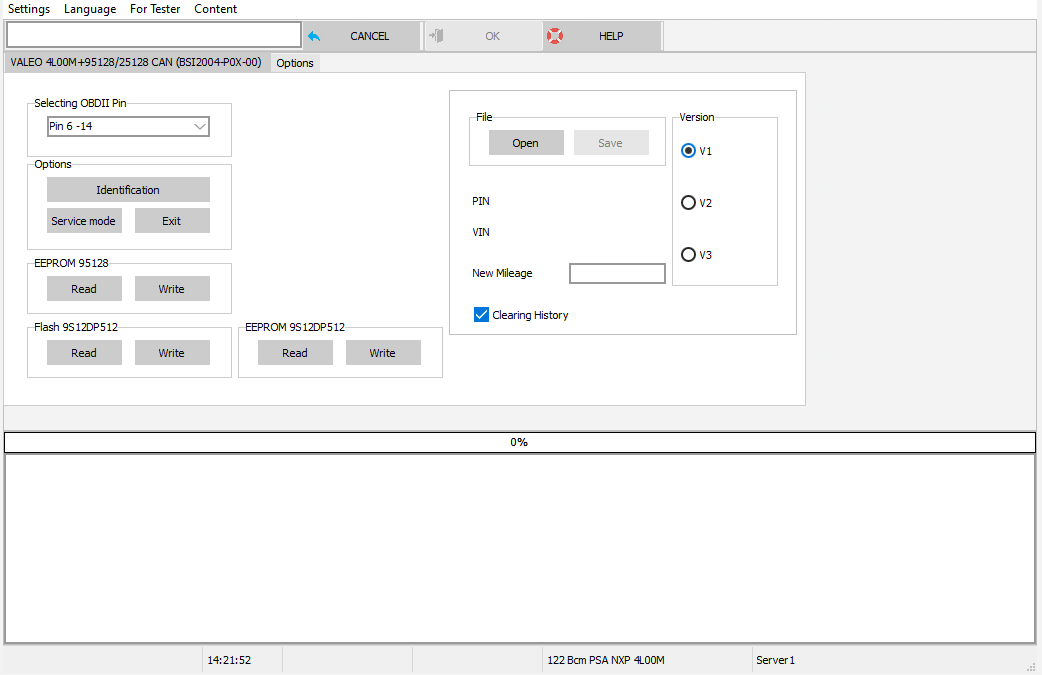Screen dimensions: 1042x675
Task: Switch to the Options tab
Action: (x=295, y=63)
